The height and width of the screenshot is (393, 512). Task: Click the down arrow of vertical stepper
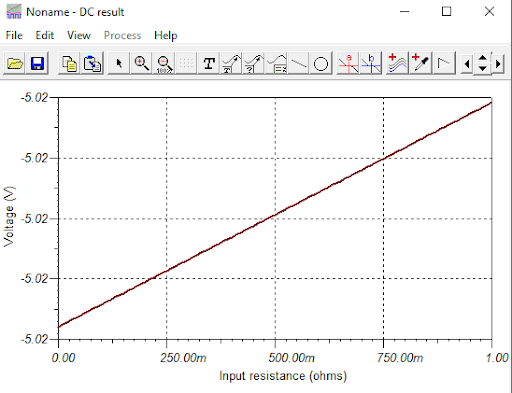coord(483,69)
